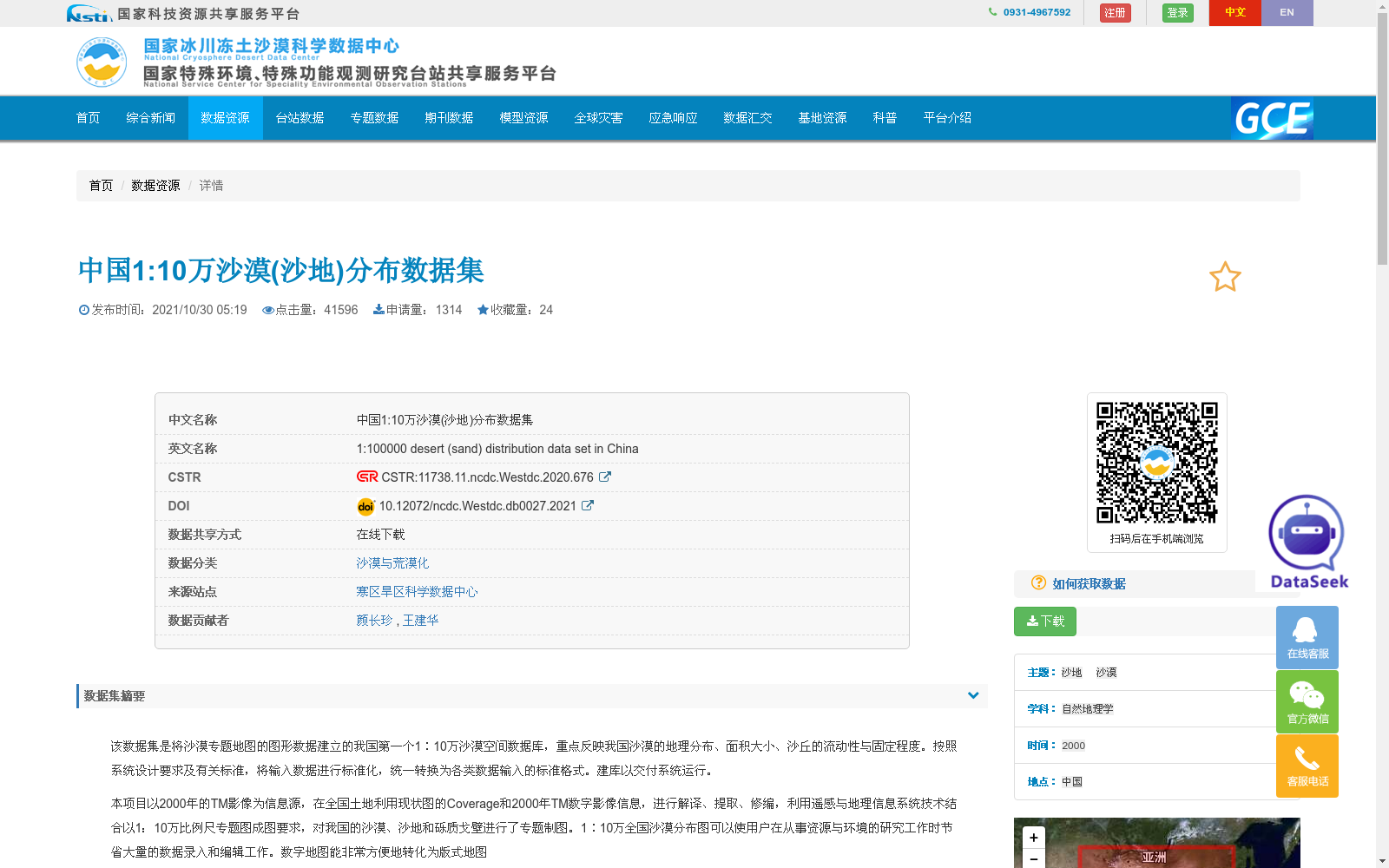
Task: Click the 自然地理学 discipline value
Action: coord(1087,709)
